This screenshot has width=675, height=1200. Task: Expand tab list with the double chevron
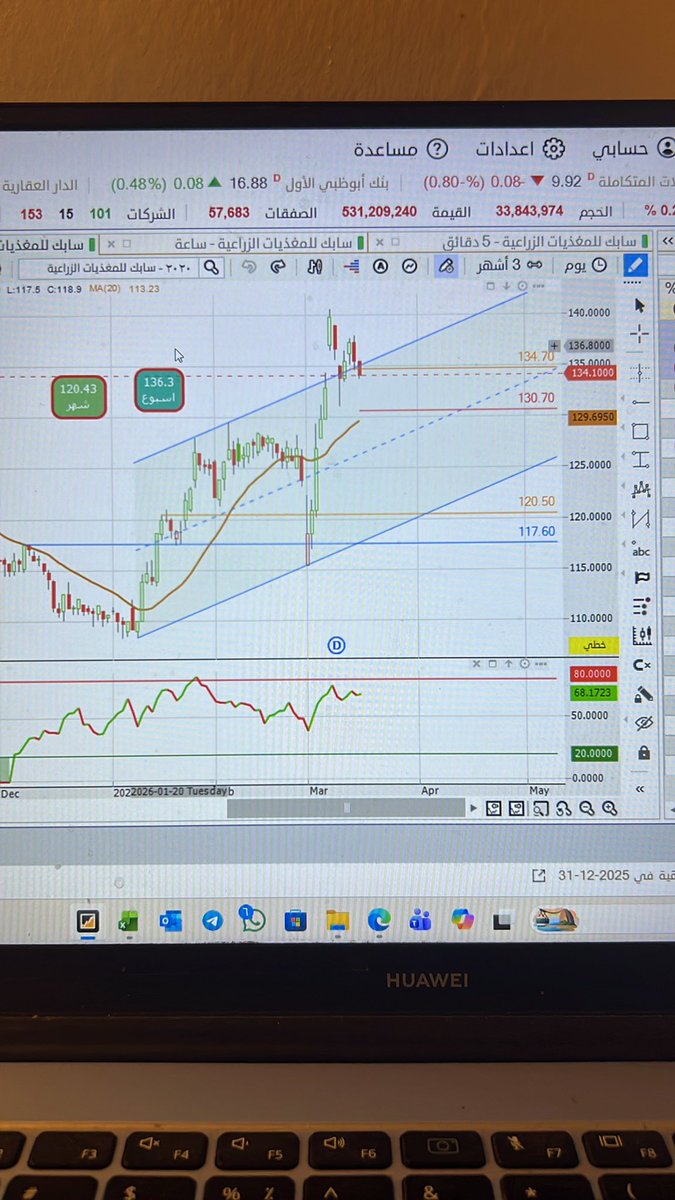[666, 242]
